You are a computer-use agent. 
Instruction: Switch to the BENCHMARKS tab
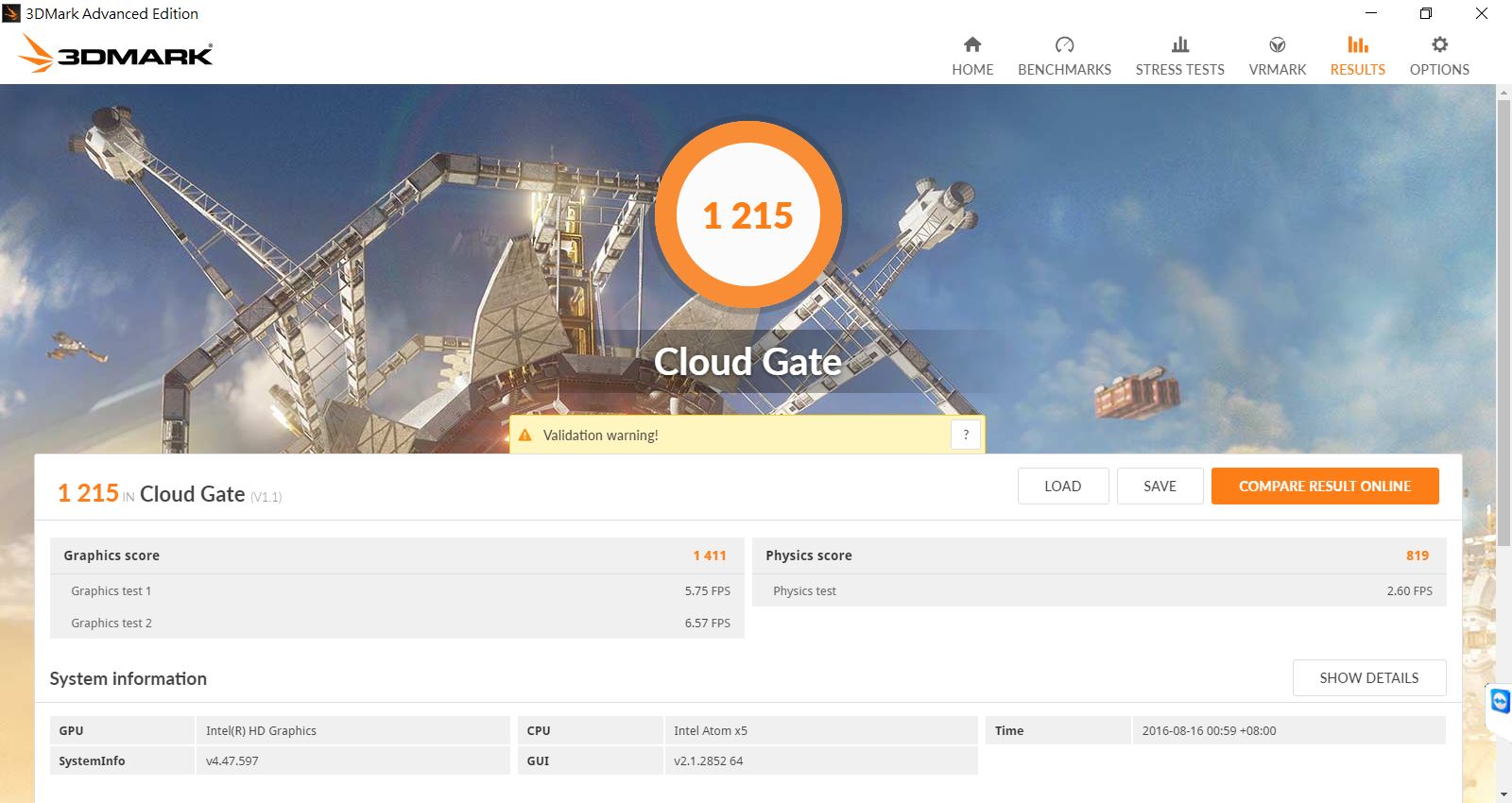[1064, 70]
